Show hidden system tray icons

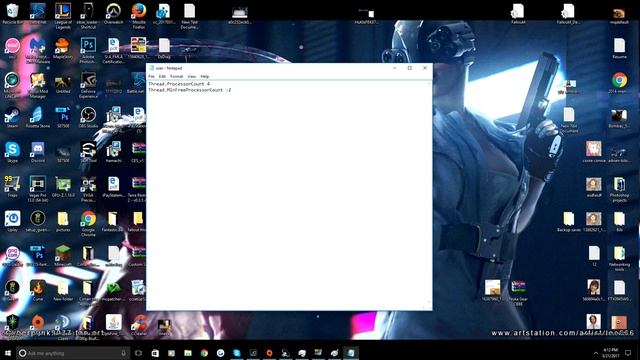(x=595, y=353)
